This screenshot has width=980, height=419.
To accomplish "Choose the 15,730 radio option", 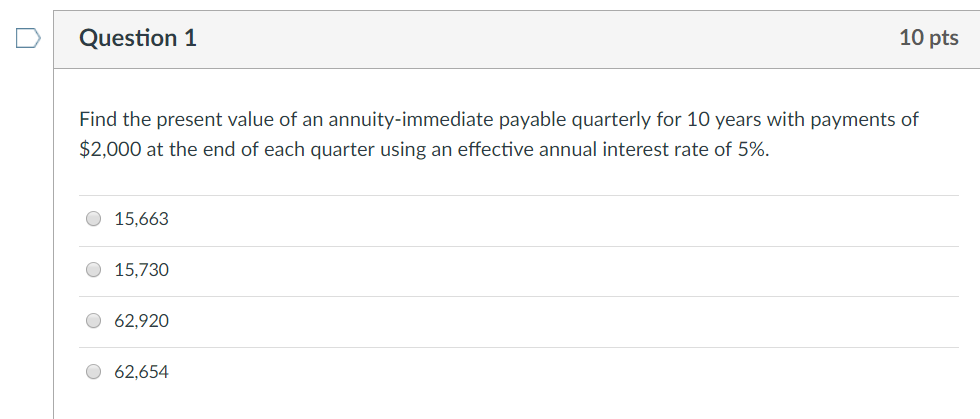I will coord(94,270).
